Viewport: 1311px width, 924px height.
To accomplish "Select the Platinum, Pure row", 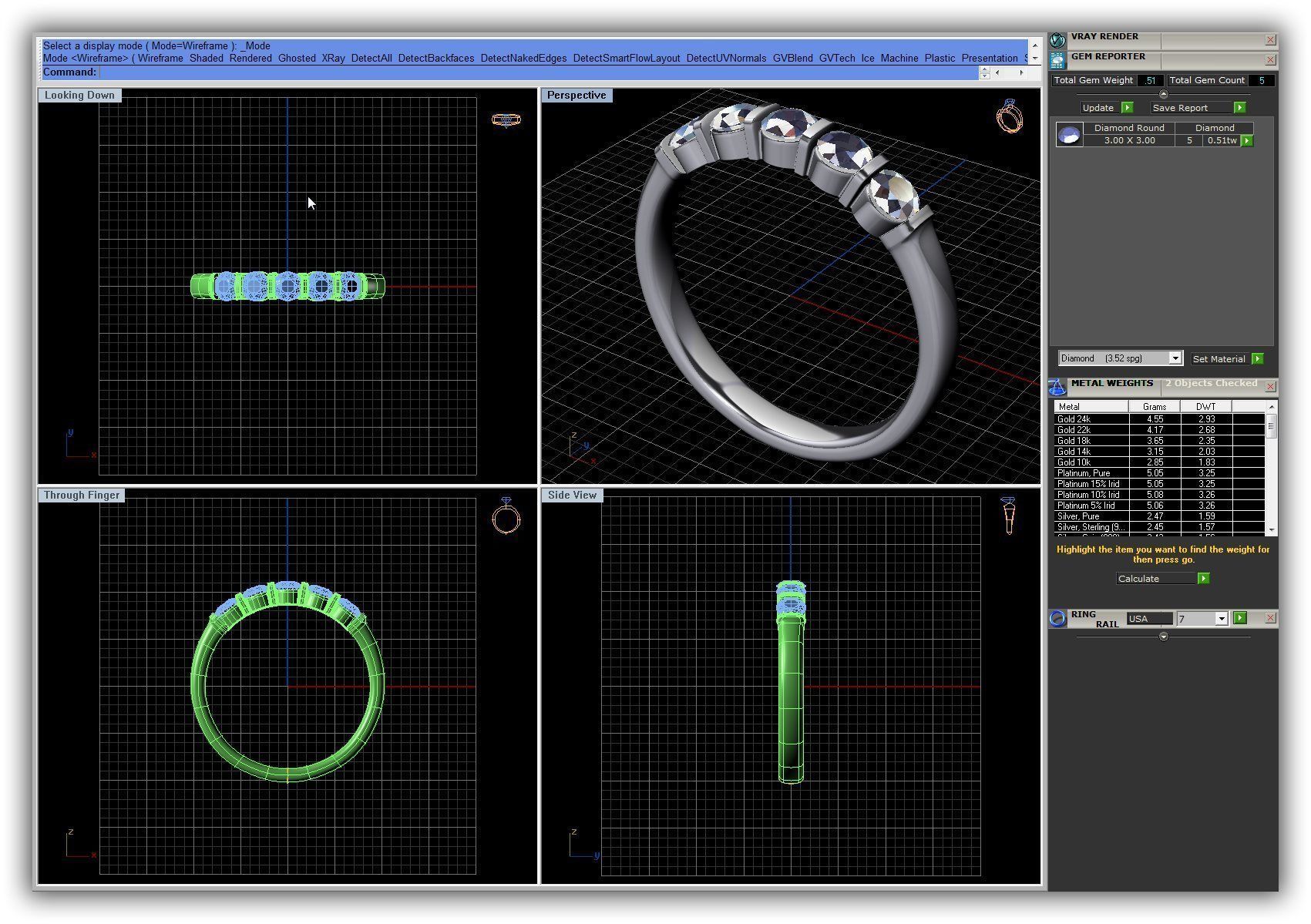I will (1159, 473).
